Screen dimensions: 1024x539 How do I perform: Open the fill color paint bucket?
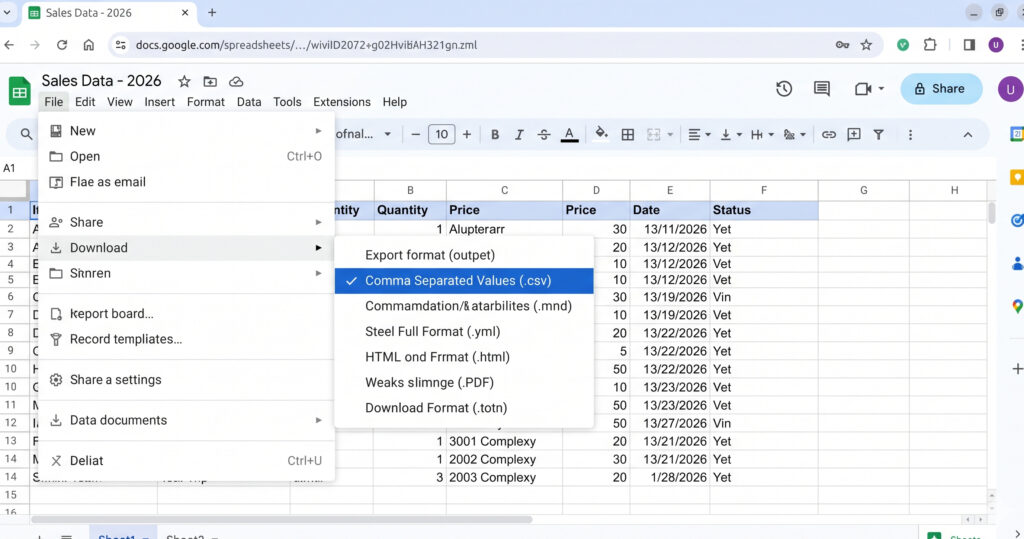point(601,135)
